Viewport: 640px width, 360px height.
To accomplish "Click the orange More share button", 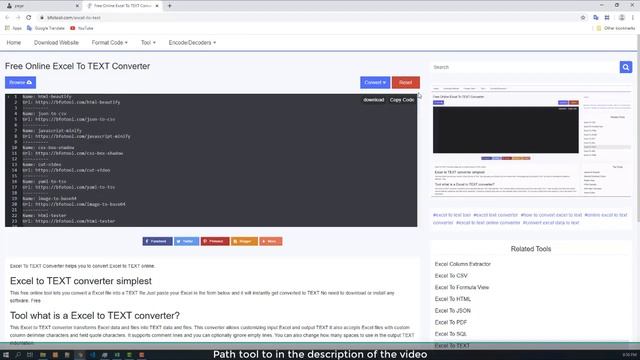I will tap(271, 241).
